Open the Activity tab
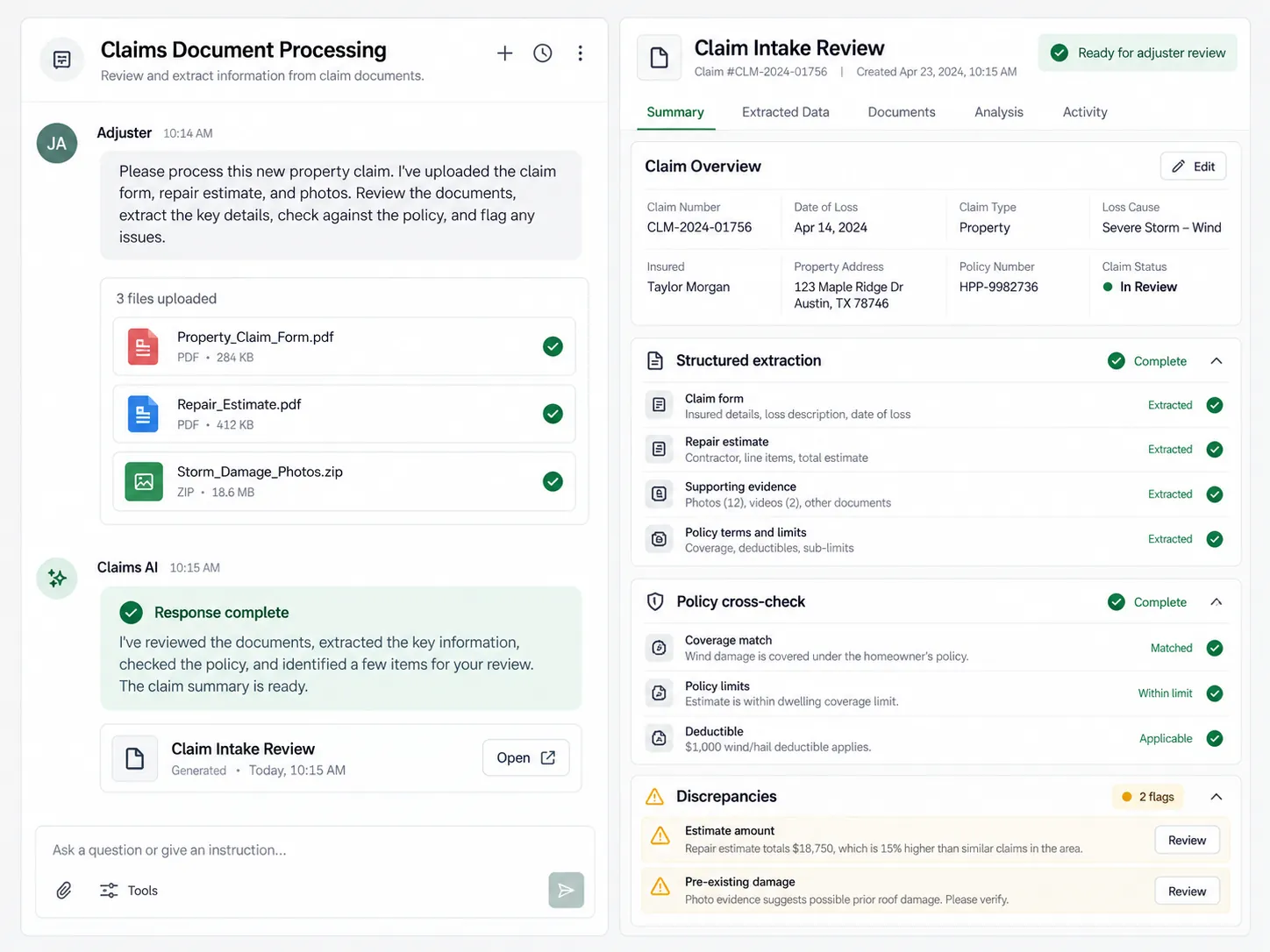The image size is (1270, 952). 1085,112
